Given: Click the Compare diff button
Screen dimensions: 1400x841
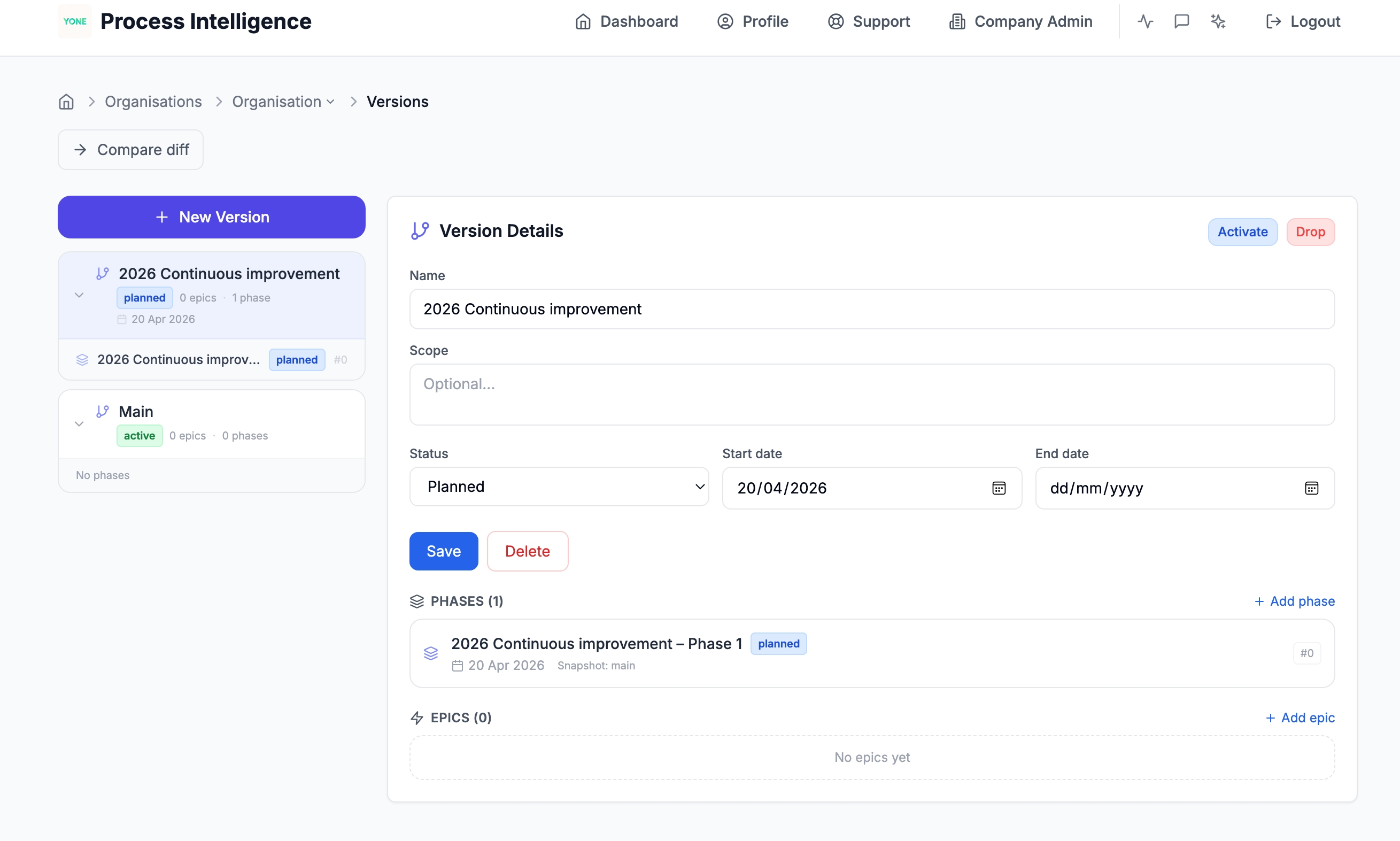Looking at the screenshot, I should pos(130,150).
